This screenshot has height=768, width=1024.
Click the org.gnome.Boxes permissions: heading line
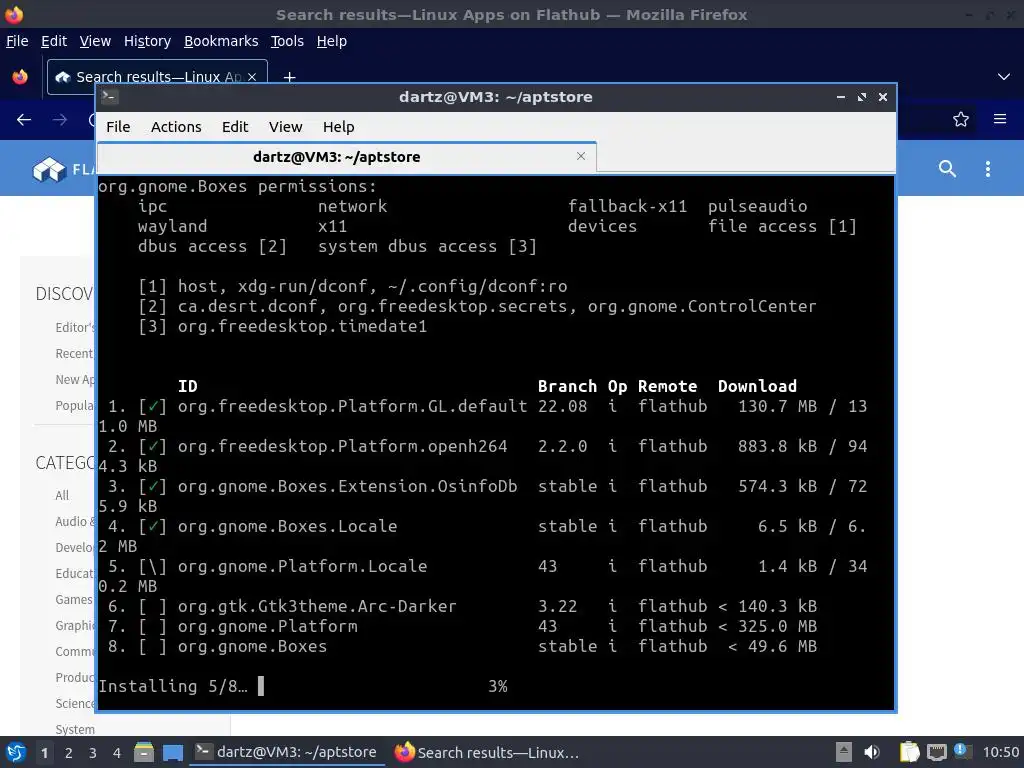click(x=238, y=186)
